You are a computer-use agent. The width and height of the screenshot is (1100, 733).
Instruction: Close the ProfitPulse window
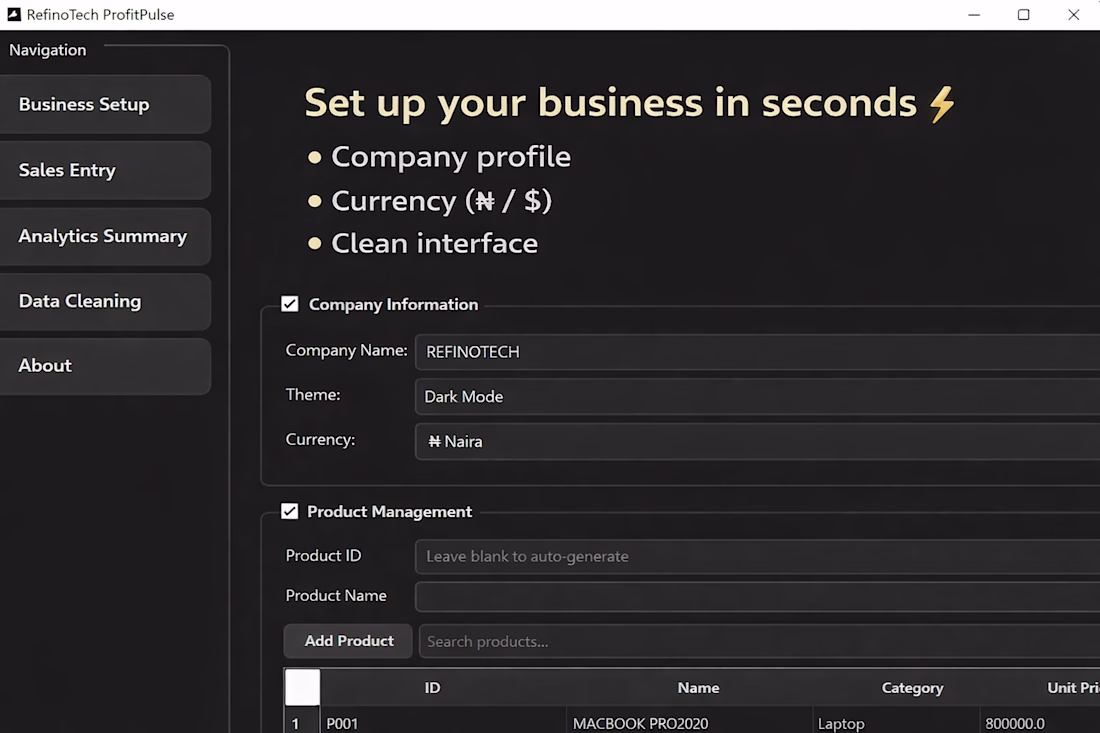click(x=1073, y=15)
